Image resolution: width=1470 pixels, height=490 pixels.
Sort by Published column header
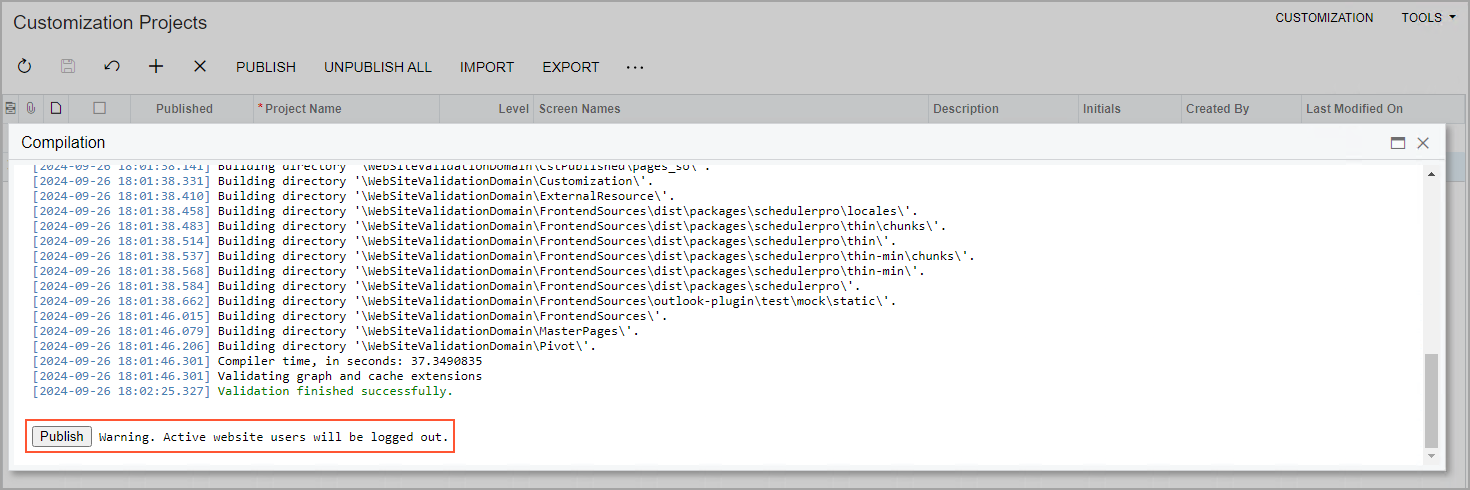pyautogui.click(x=184, y=109)
